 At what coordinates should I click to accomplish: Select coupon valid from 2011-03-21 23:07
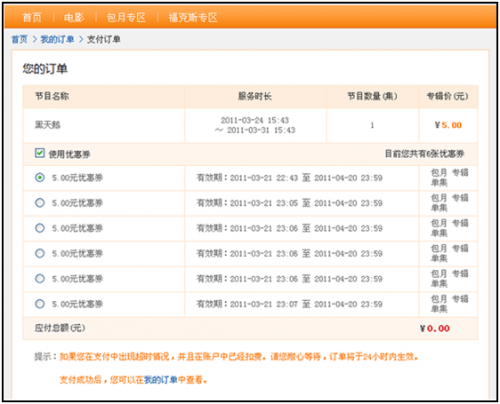click(40, 304)
